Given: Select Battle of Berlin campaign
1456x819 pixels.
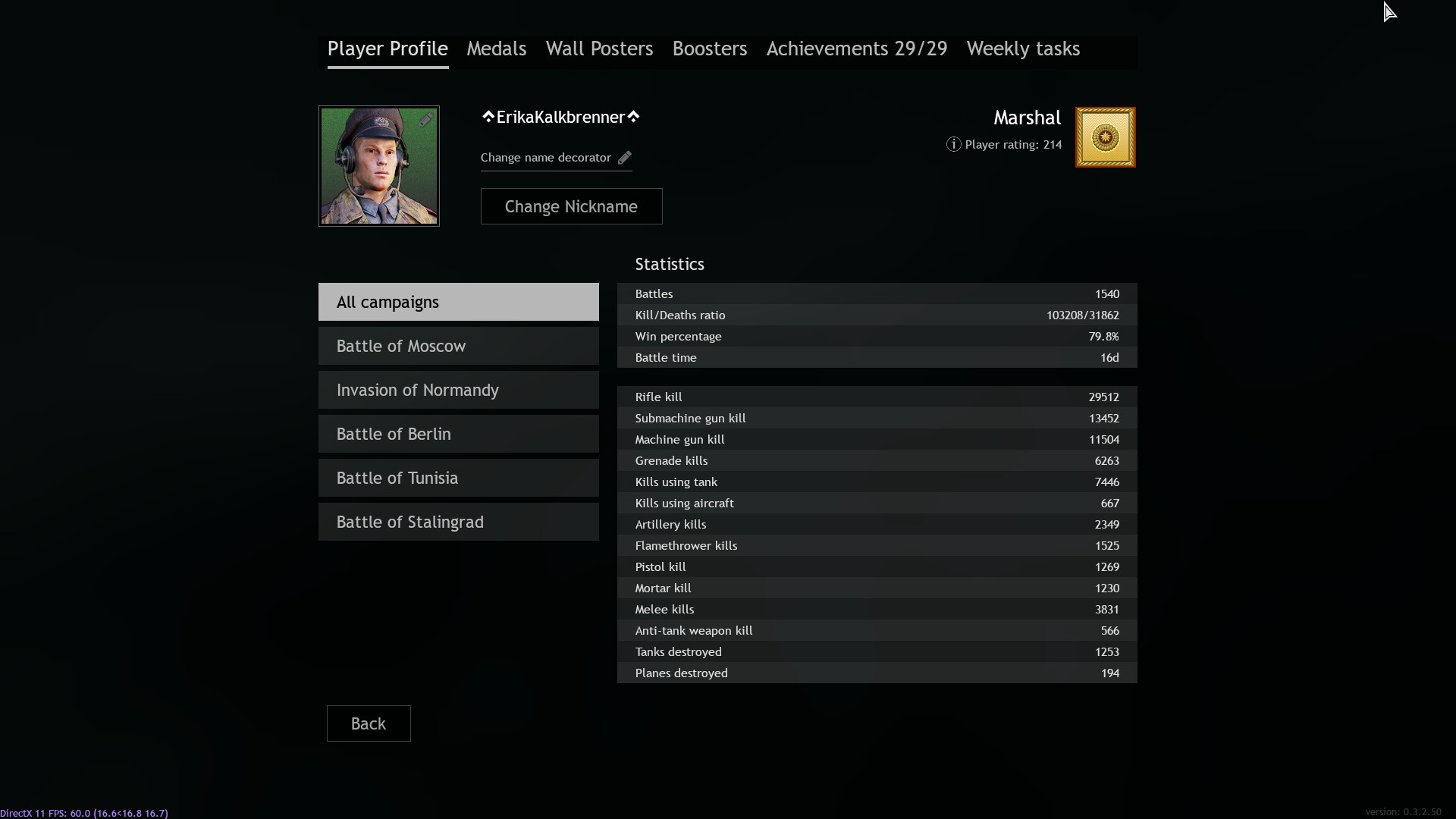Looking at the screenshot, I should click(458, 434).
